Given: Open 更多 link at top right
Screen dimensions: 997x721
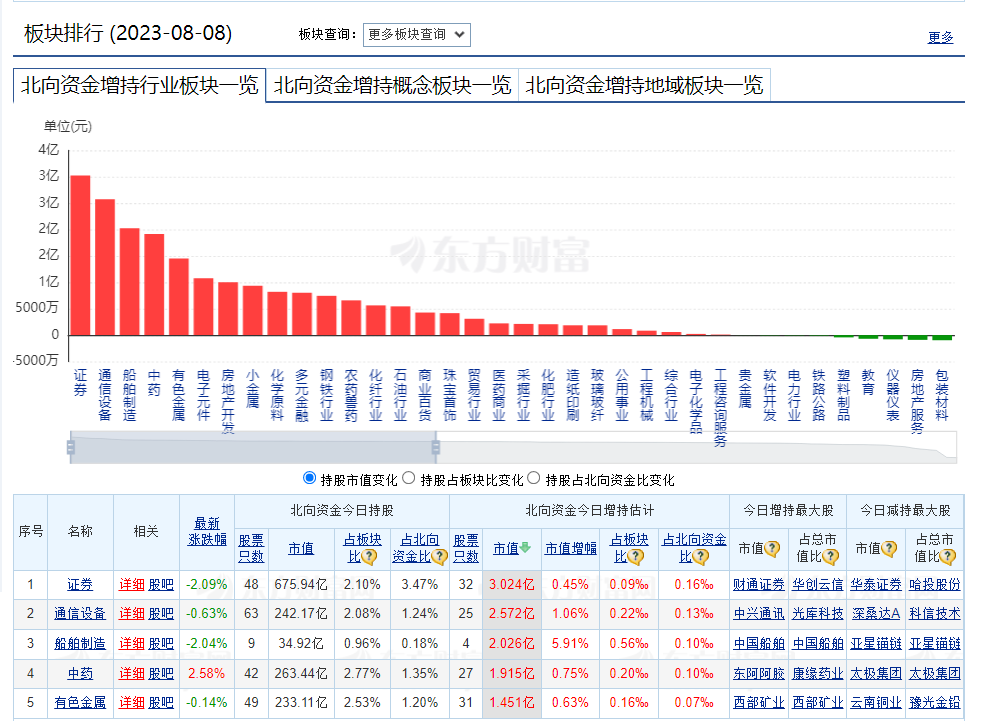Looking at the screenshot, I should click(x=940, y=37).
